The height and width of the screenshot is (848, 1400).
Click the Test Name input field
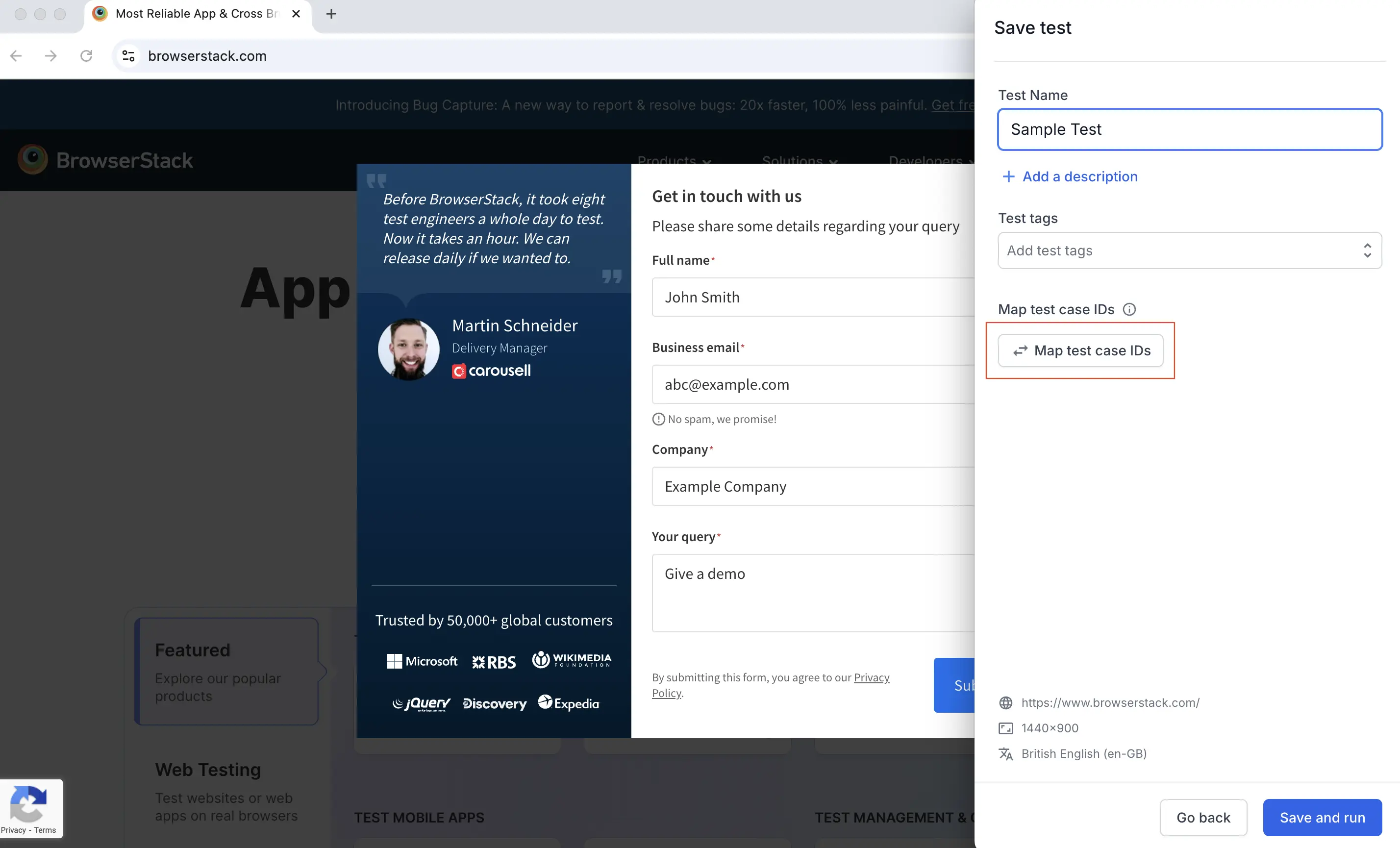1189,128
